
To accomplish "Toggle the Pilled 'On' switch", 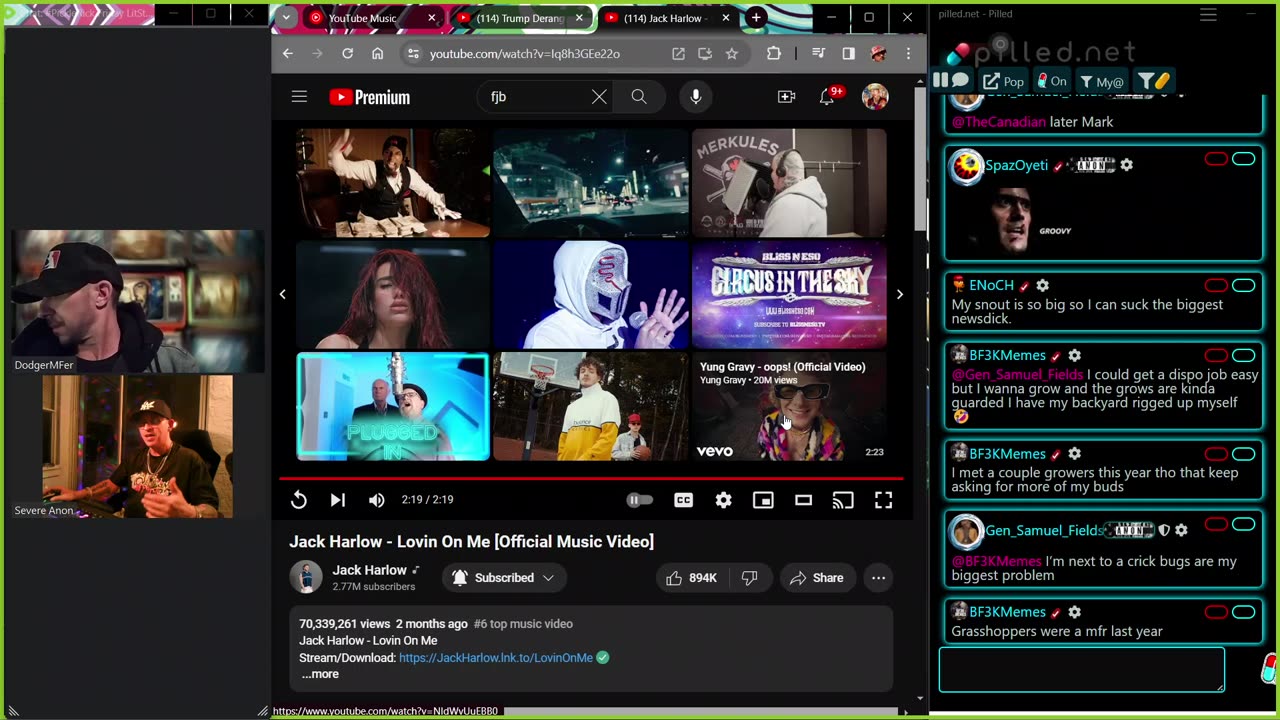I will coord(1051,81).
